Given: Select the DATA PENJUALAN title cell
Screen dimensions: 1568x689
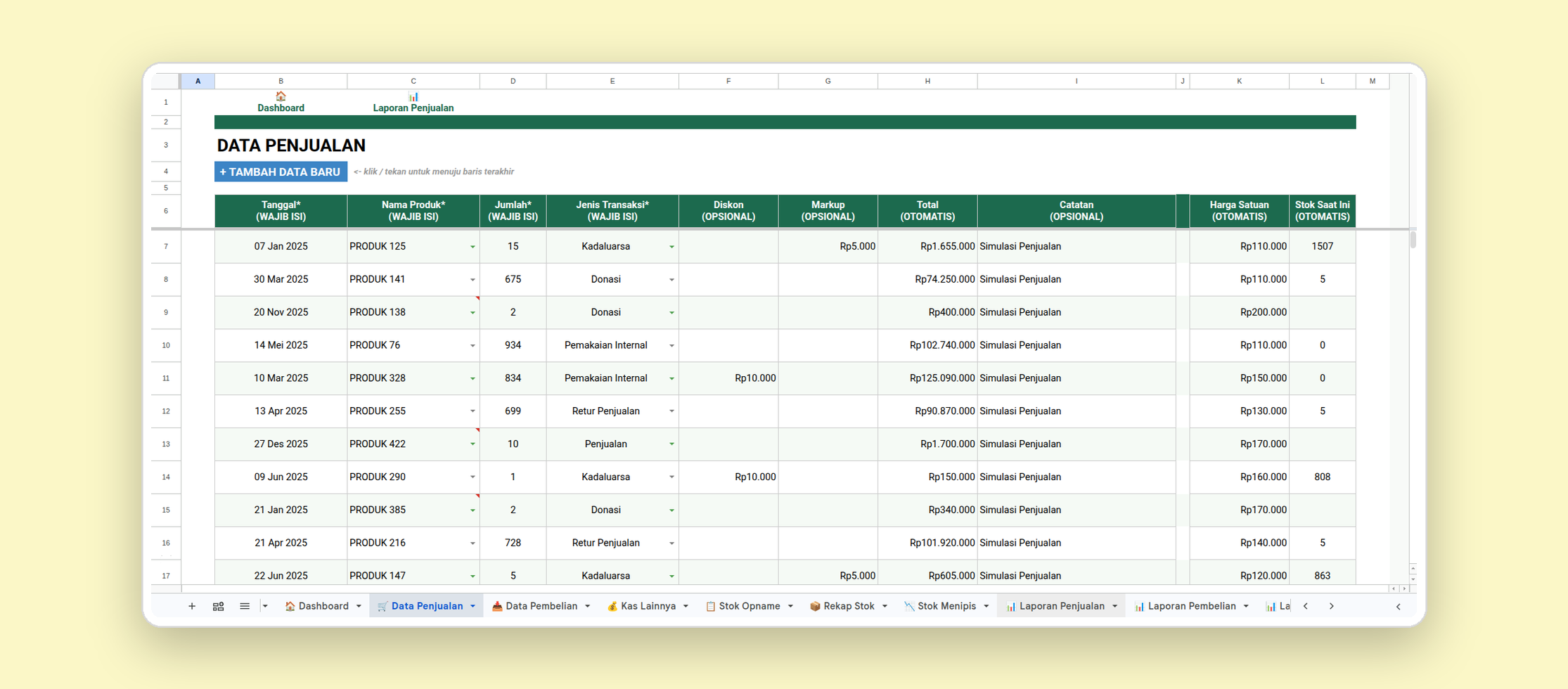Looking at the screenshot, I should coord(291,146).
